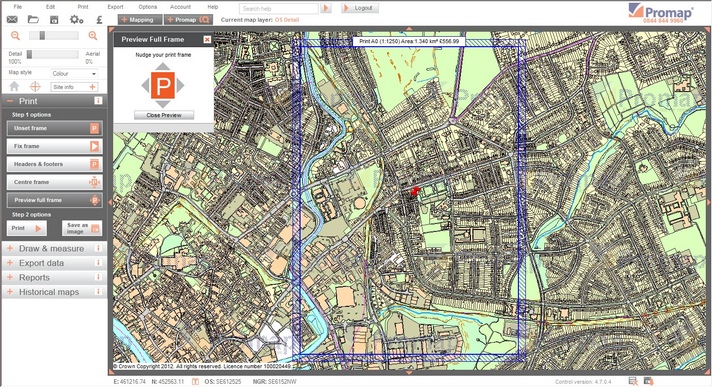Toggle the Promap search mode button
This screenshot has height=387, width=712.
coord(188,20)
